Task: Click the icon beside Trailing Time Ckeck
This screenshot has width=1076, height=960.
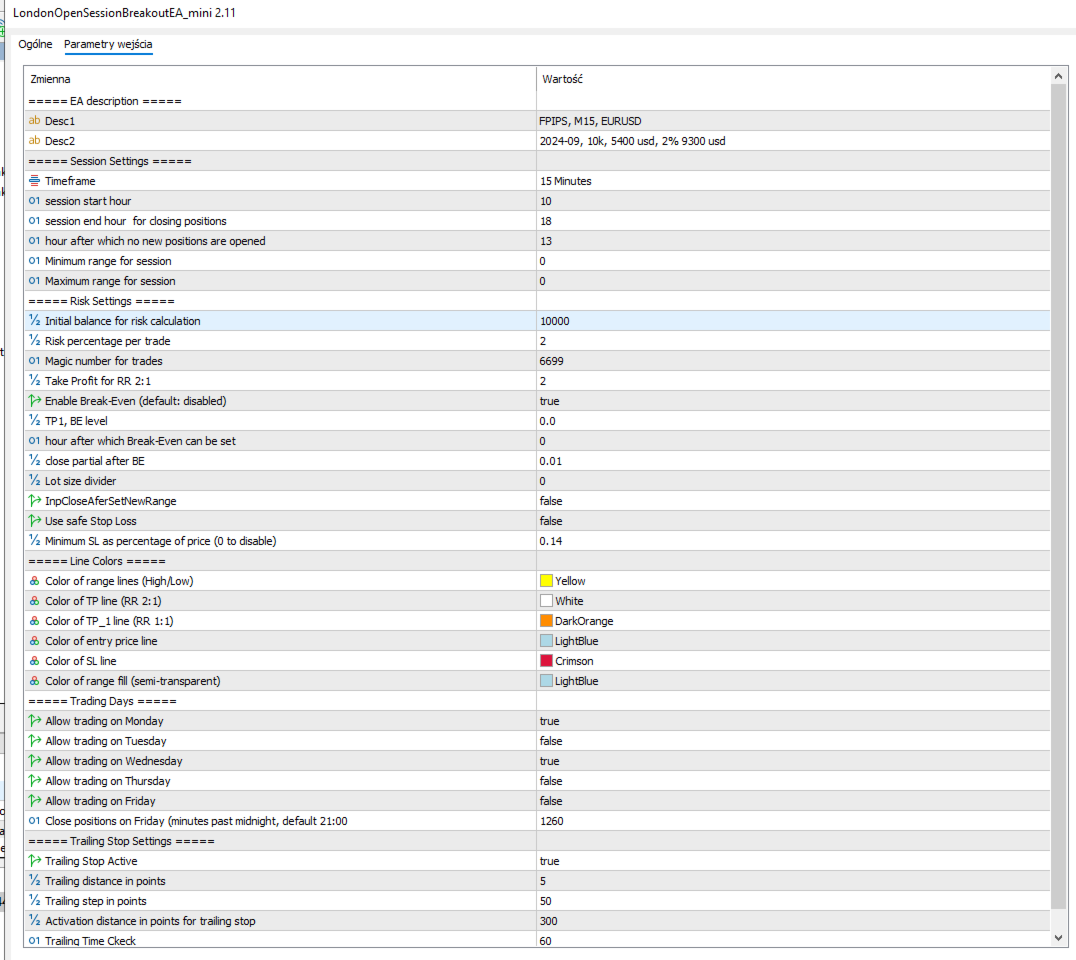Action: coord(34,941)
